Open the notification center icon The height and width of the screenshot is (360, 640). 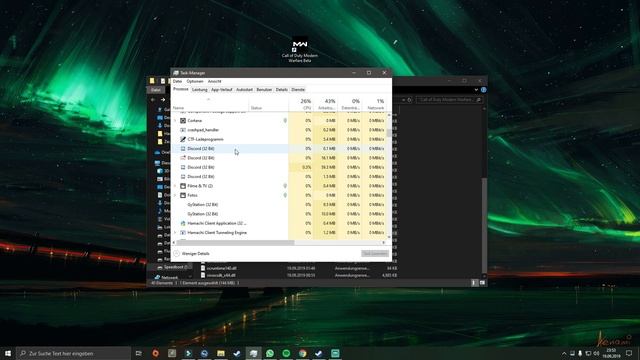pyautogui.click(x=629, y=353)
